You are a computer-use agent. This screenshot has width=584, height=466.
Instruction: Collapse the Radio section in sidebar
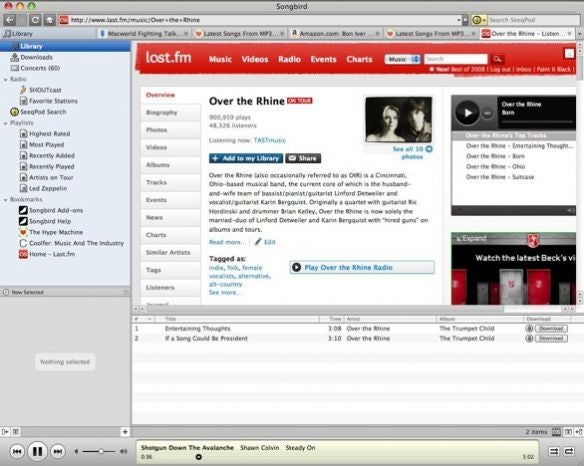point(6,79)
